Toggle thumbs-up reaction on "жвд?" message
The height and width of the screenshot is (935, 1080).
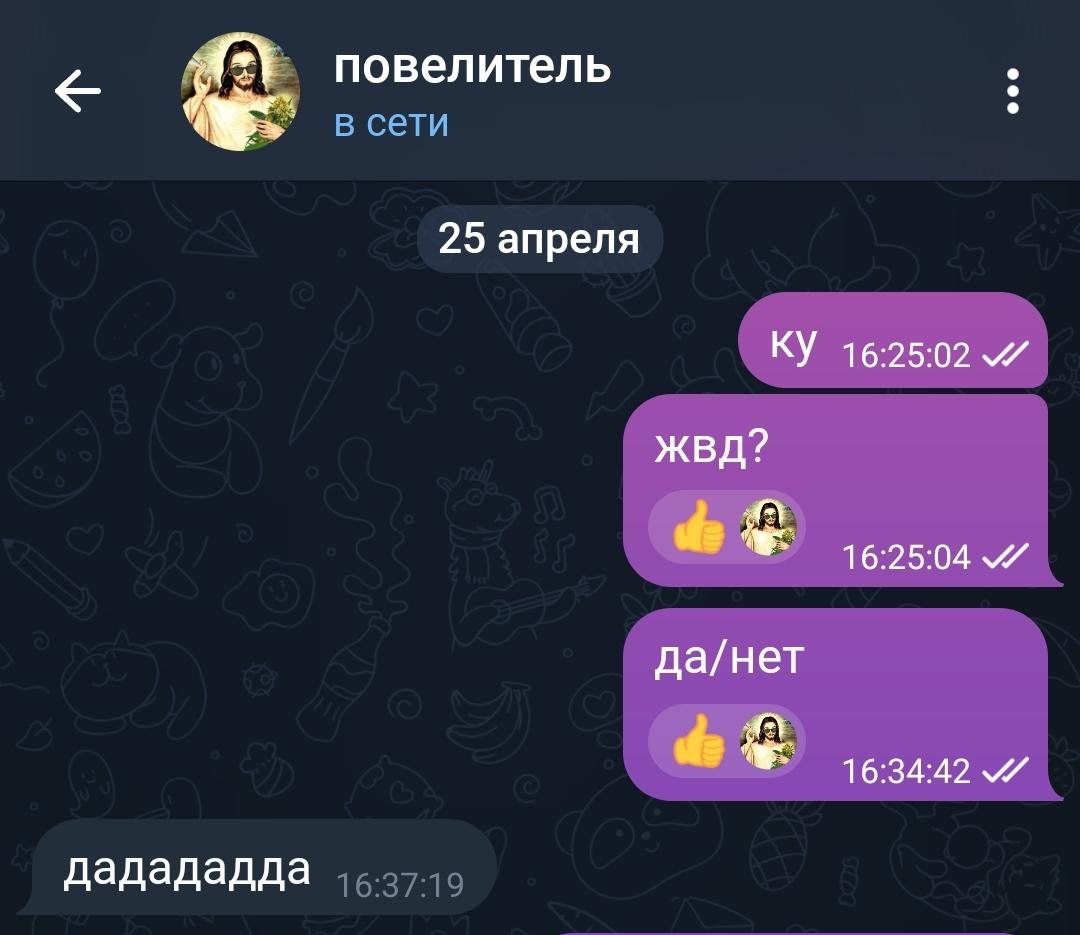[x=727, y=527]
